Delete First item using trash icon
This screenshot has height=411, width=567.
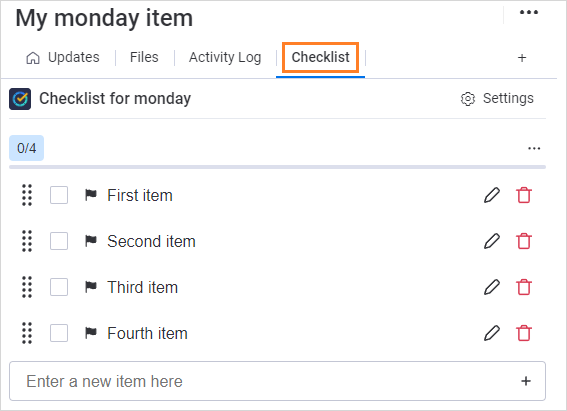pyautogui.click(x=524, y=195)
